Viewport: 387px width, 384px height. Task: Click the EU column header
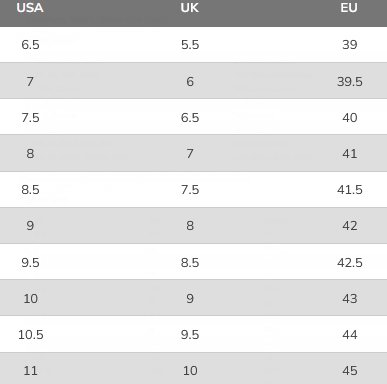coord(349,8)
